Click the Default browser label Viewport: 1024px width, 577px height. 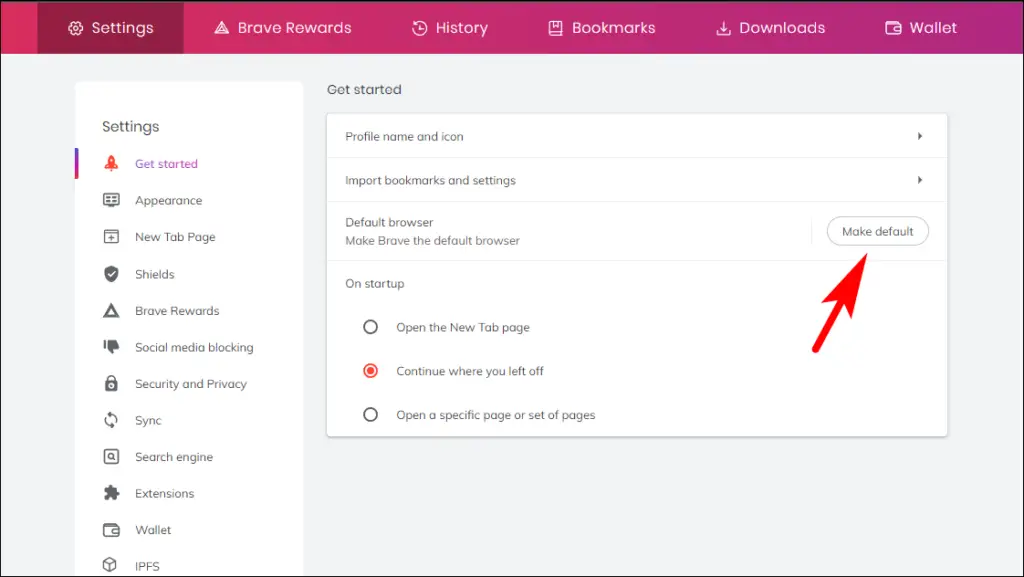pyautogui.click(x=389, y=222)
